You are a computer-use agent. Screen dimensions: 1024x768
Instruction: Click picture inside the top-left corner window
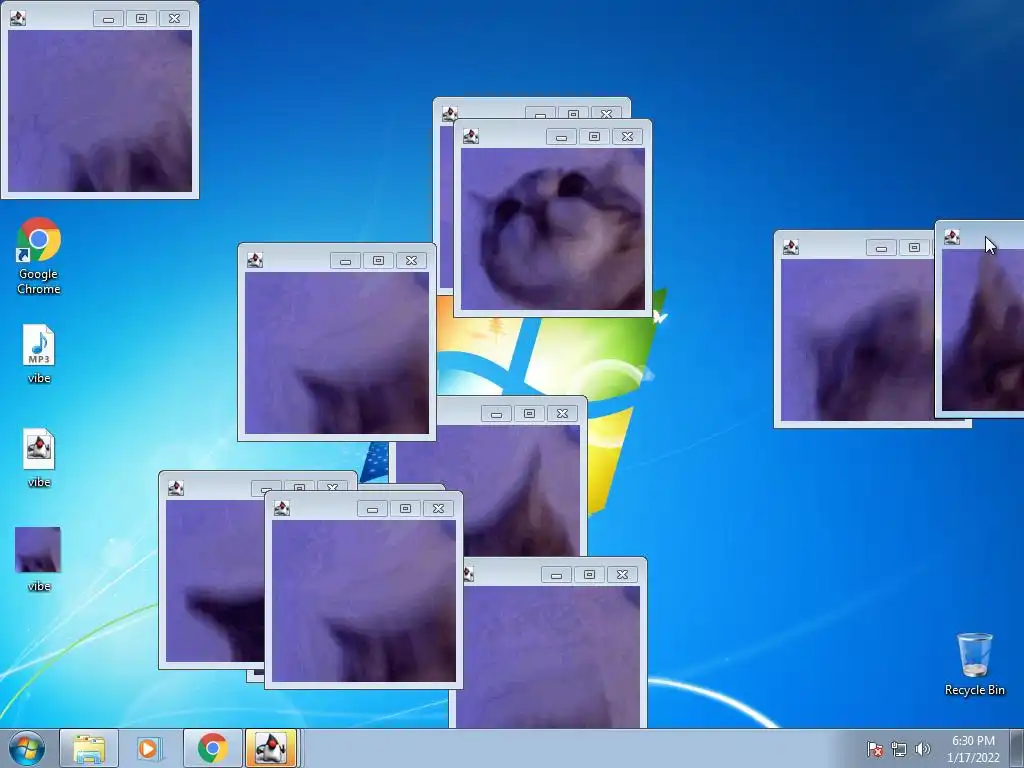100,111
